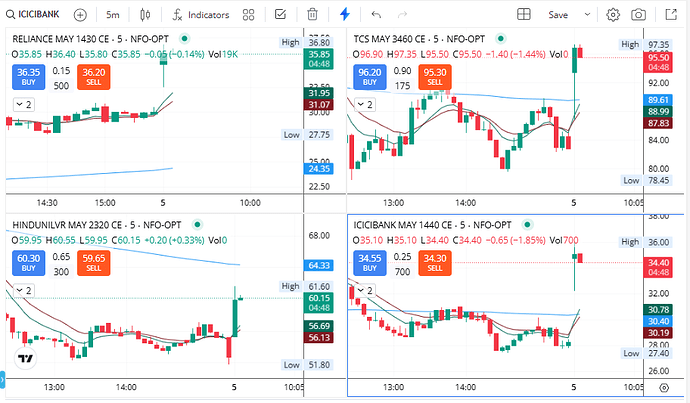
Task: Click the Save button
Action: 558,15
